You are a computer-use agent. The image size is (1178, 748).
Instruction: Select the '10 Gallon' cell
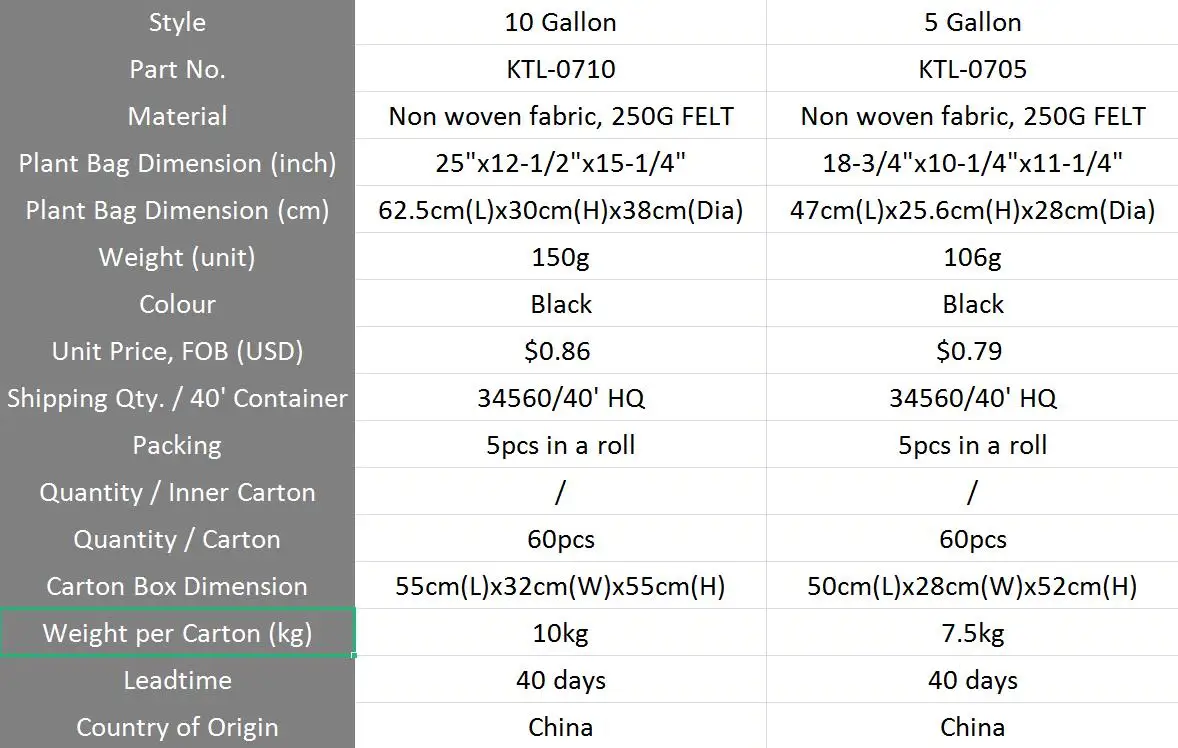point(560,22)
